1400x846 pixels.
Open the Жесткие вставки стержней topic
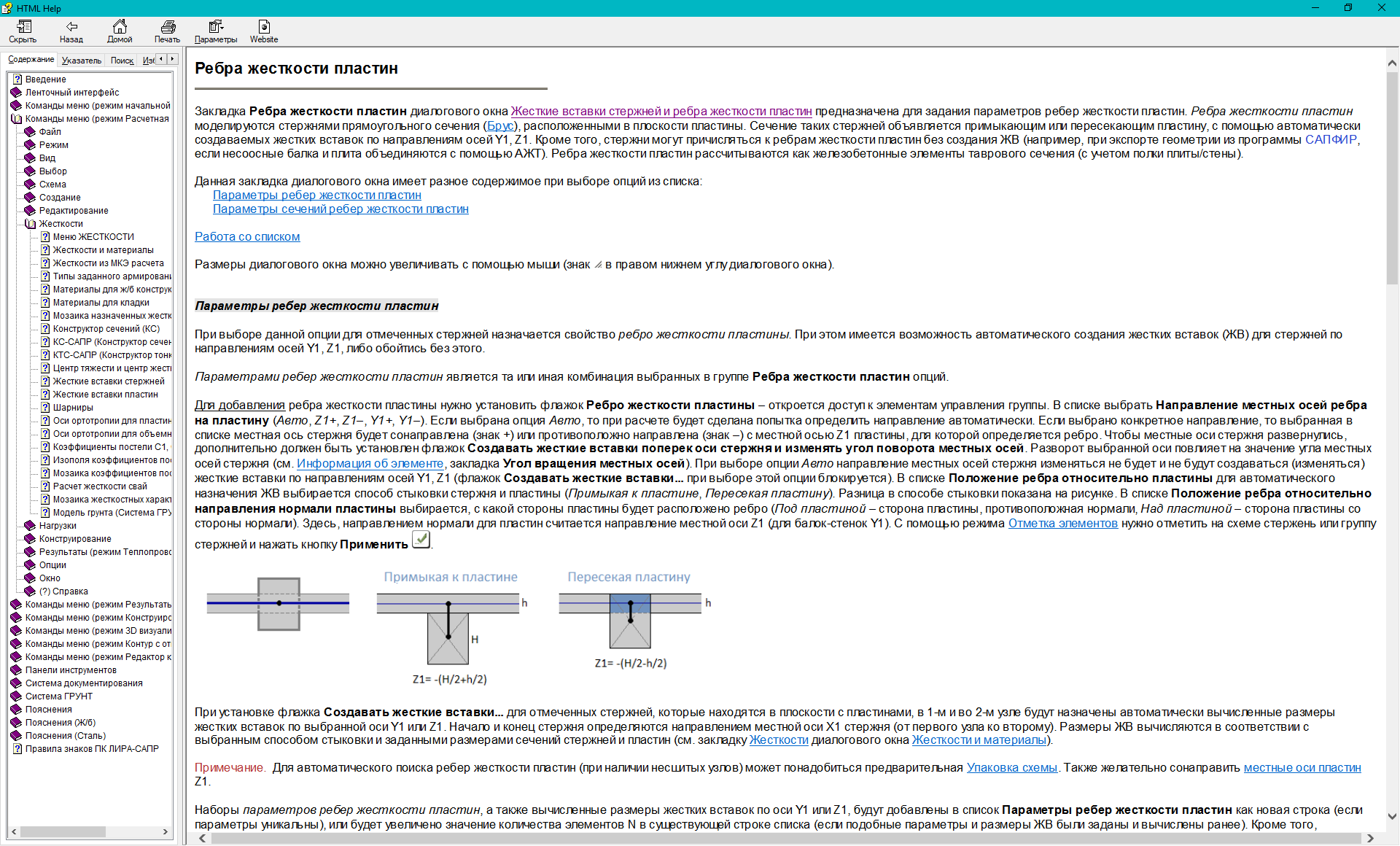(109, 381)
